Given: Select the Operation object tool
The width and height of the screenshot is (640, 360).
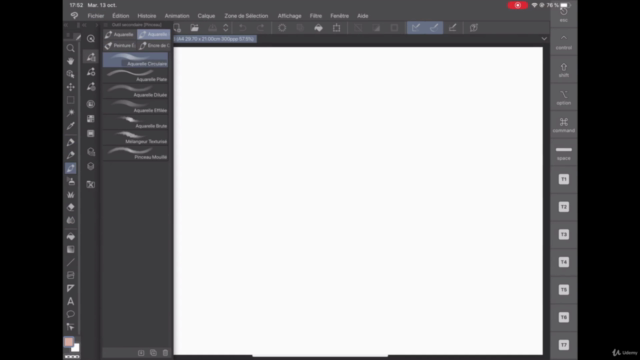Looking at the screenshot, I should coord(71,74).
